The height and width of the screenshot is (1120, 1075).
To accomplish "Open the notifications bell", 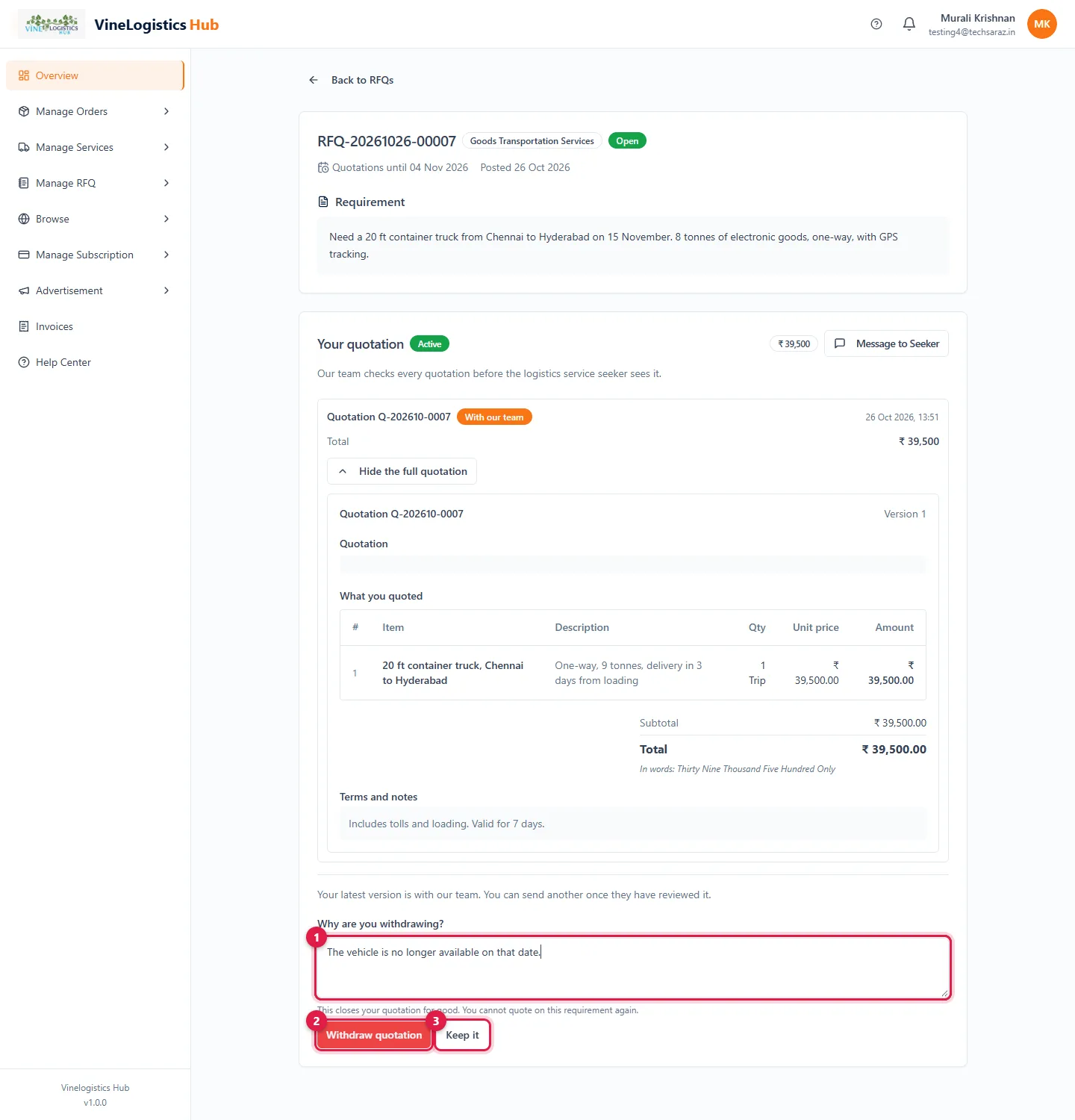I will pos(909,24).
